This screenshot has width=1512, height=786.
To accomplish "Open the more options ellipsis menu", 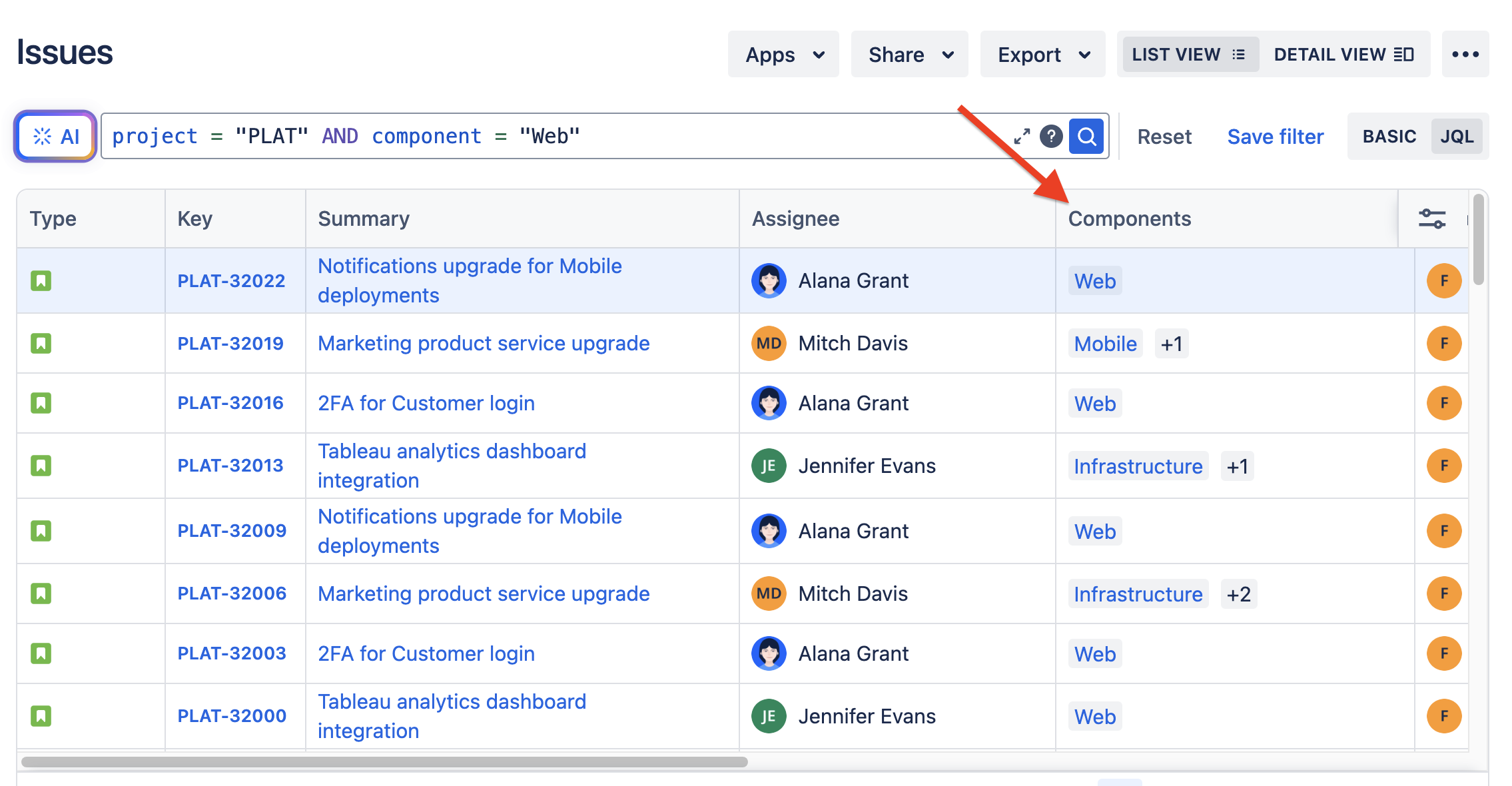I will [x=1465, y=54].
